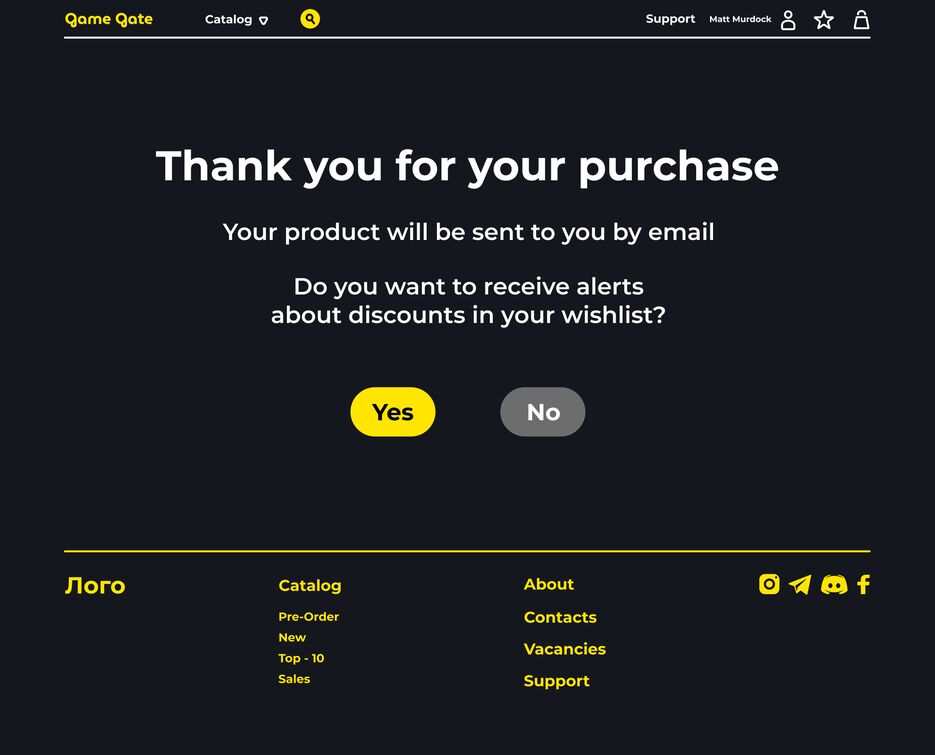The image size is (935, 755).
Task: Confirm wishlist alerts with Yes
Action: coord(393,411)
